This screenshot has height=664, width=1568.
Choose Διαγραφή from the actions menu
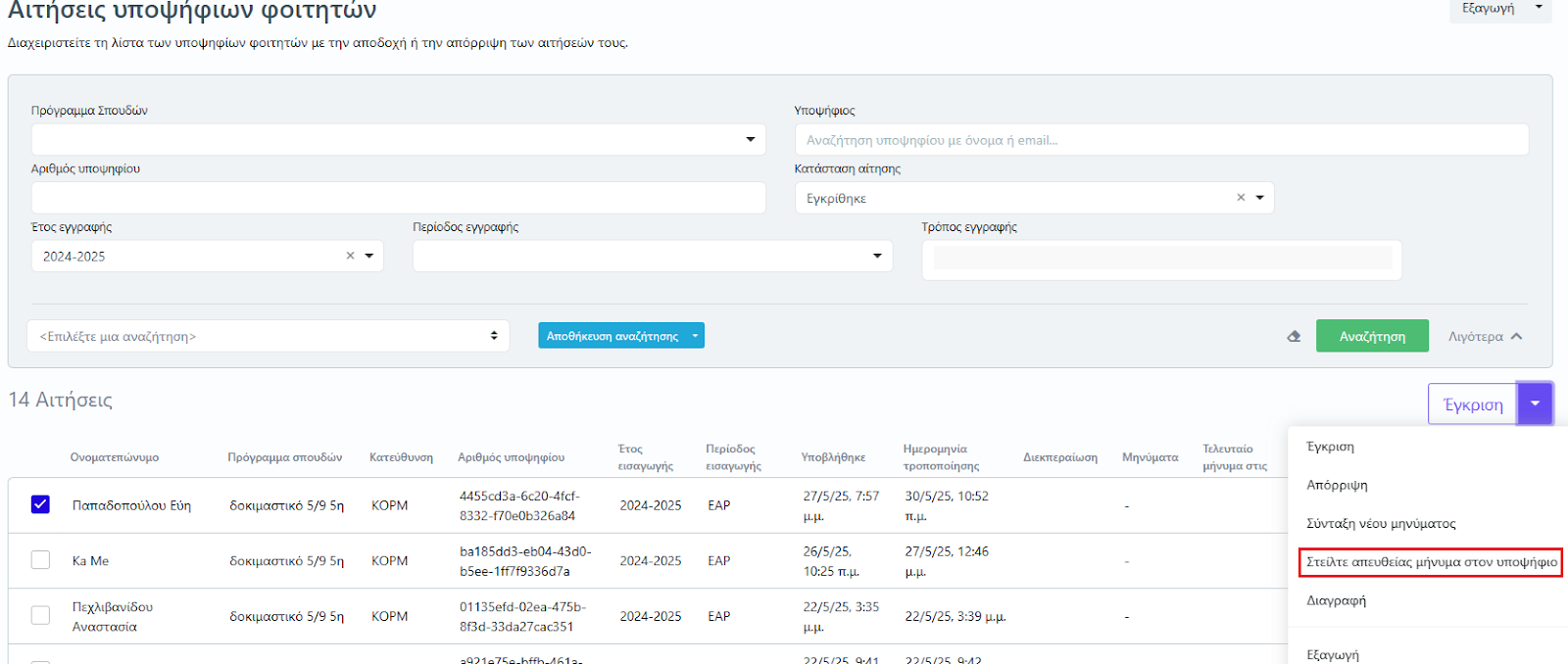[1336, 600]
